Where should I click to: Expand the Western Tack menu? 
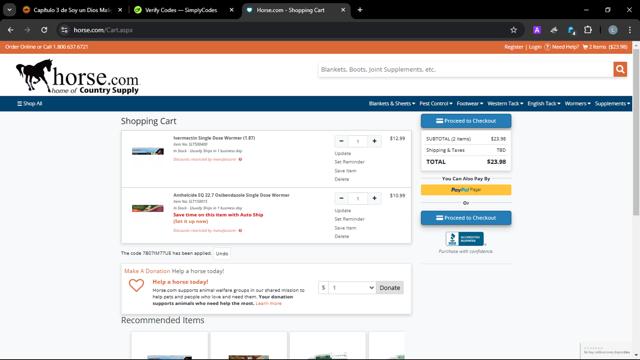point(505,104)
